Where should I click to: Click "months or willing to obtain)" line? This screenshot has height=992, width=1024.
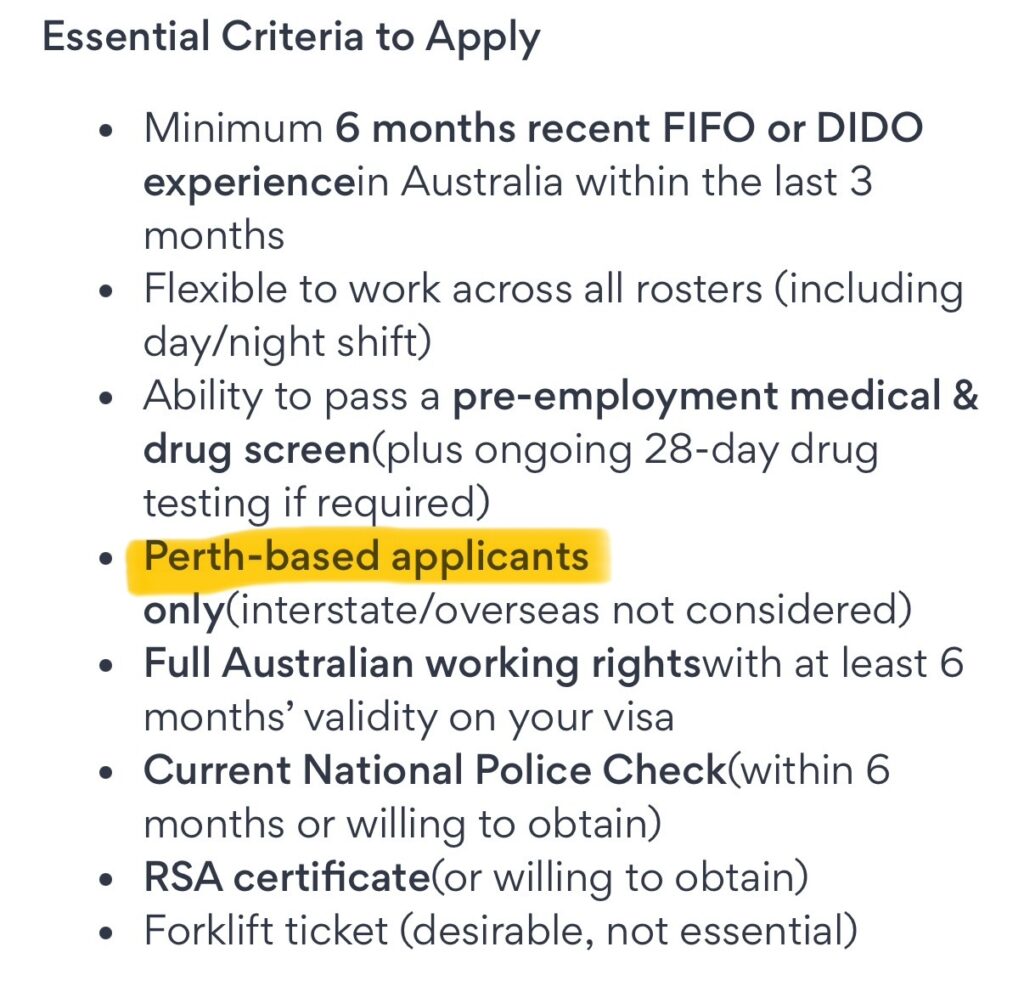point(402,825)
